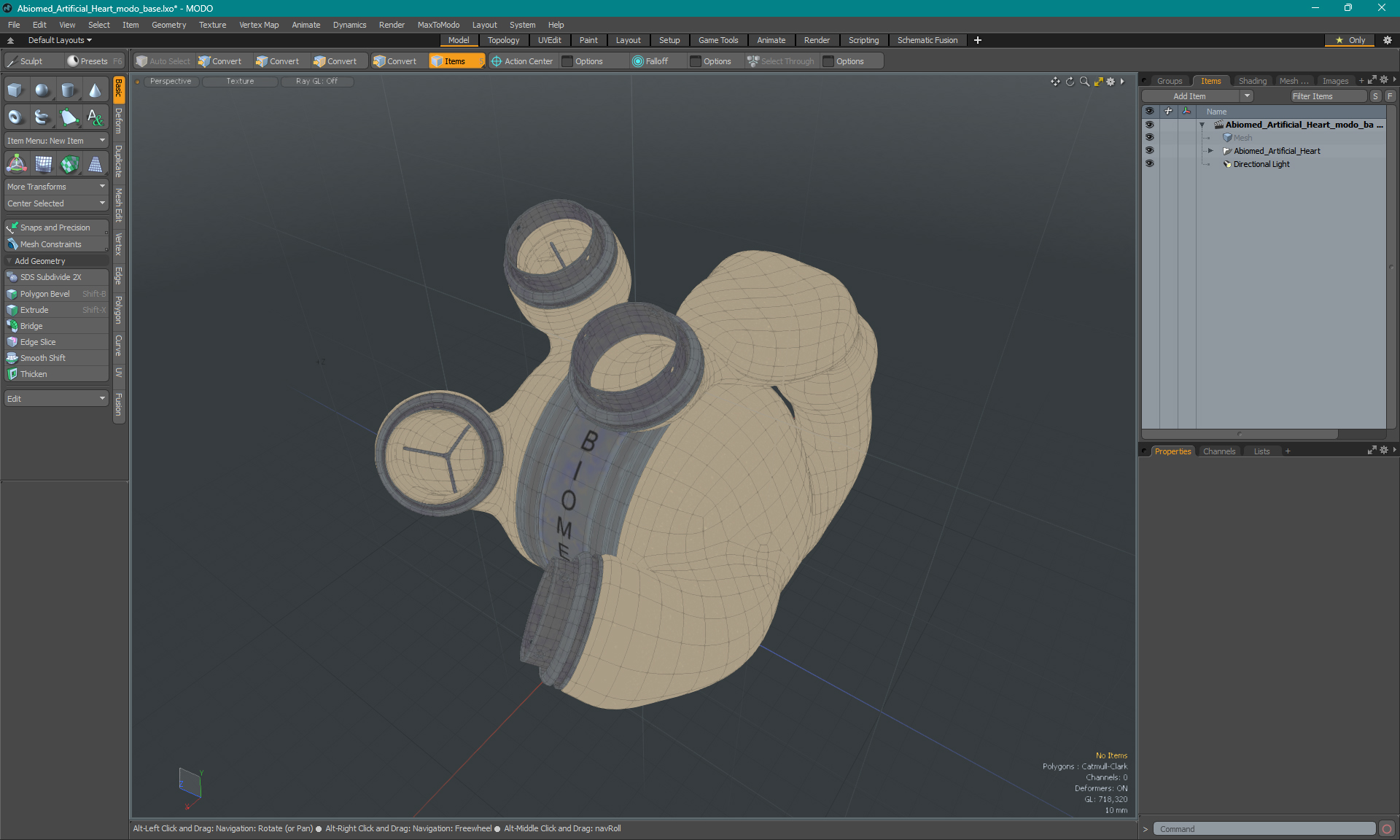Click the Bridge tool

(x=56, y=326)
